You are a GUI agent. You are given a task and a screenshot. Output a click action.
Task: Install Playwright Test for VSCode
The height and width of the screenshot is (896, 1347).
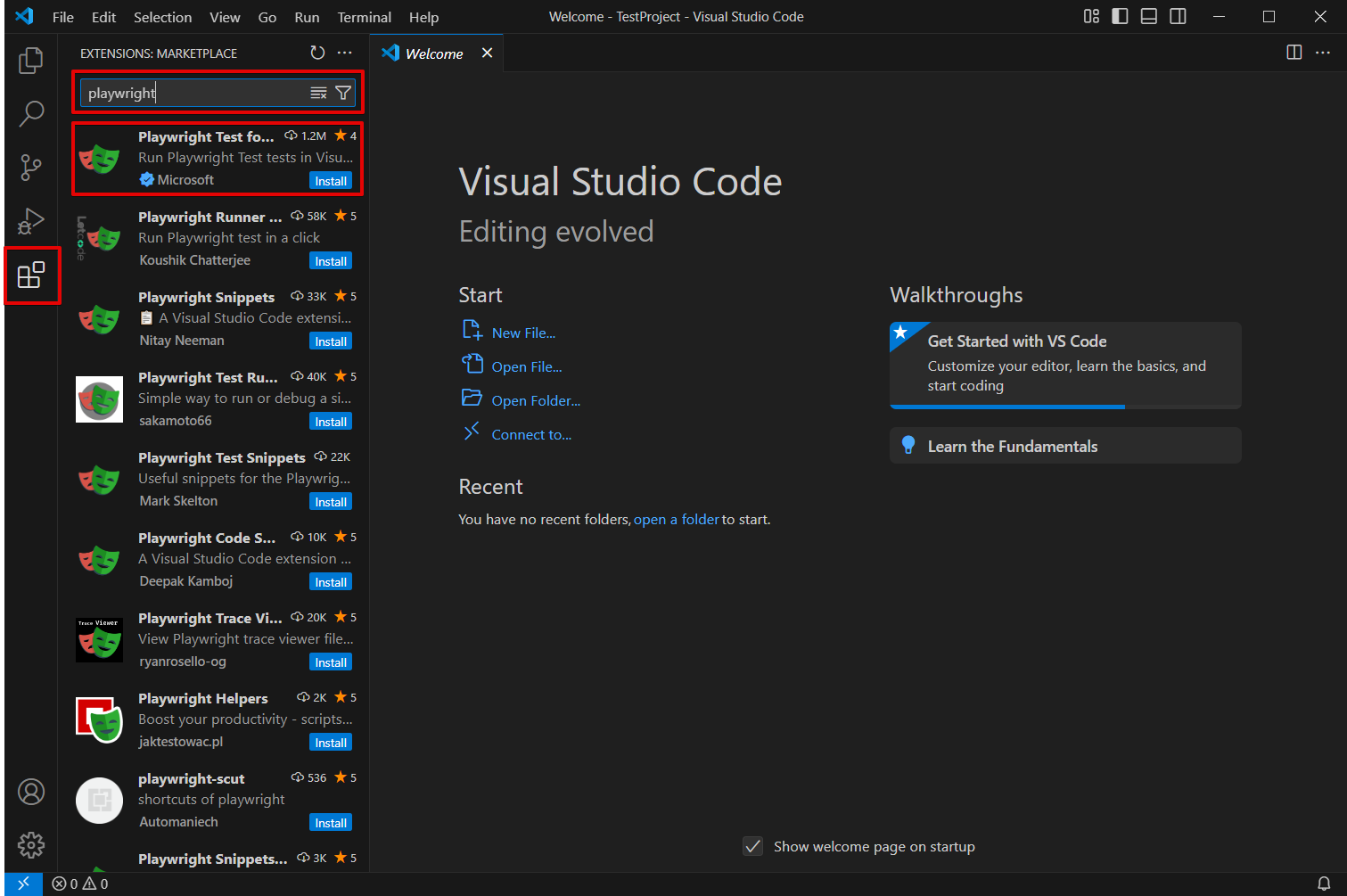pyautogui.click(x=331, y=180)
